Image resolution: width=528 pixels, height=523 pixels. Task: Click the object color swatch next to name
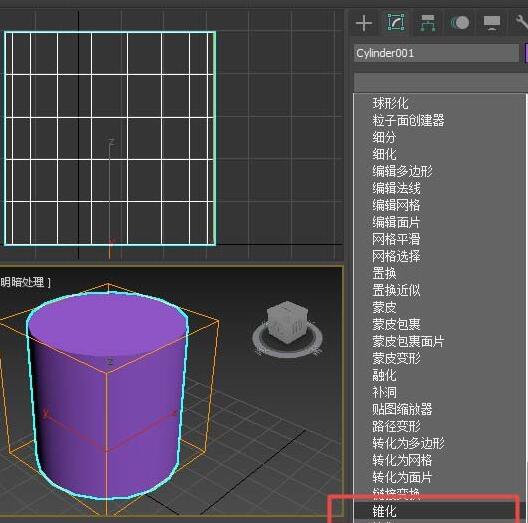pyautogui.click(x=526, y=53)
